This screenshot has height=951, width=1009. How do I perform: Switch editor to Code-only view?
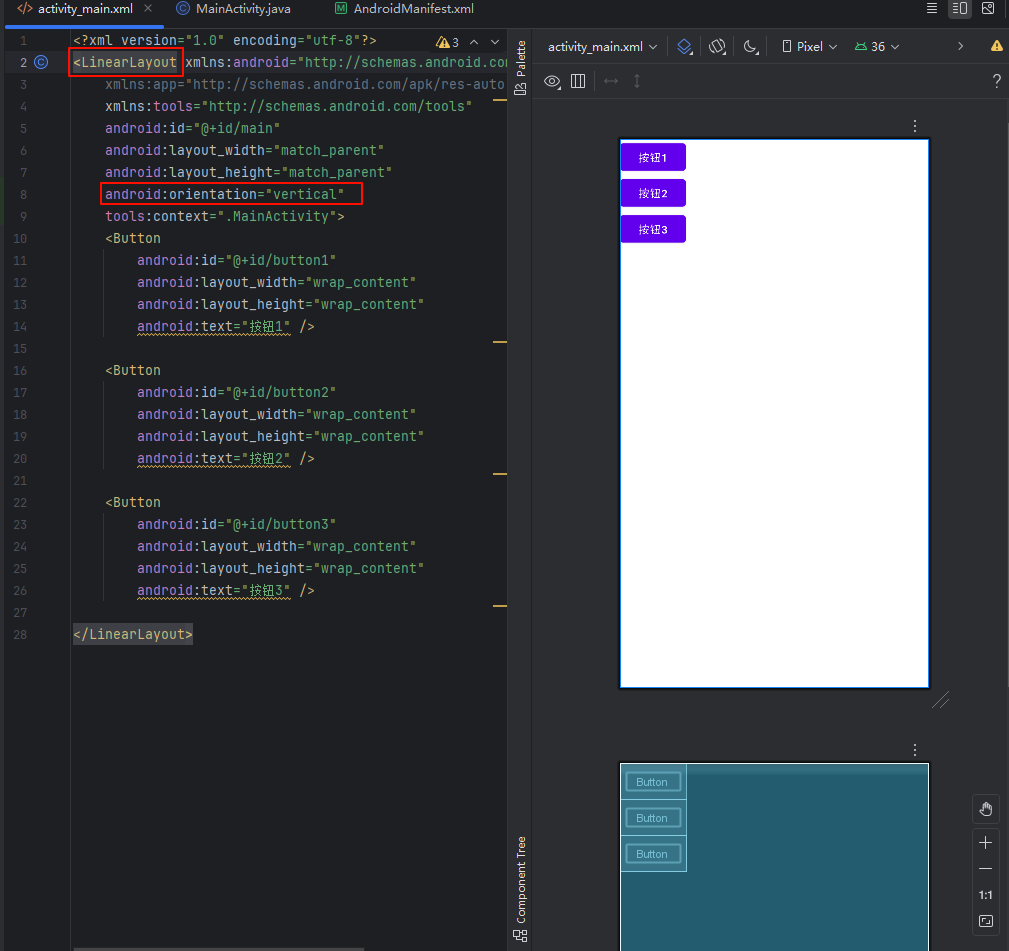(x=931, y=8)
